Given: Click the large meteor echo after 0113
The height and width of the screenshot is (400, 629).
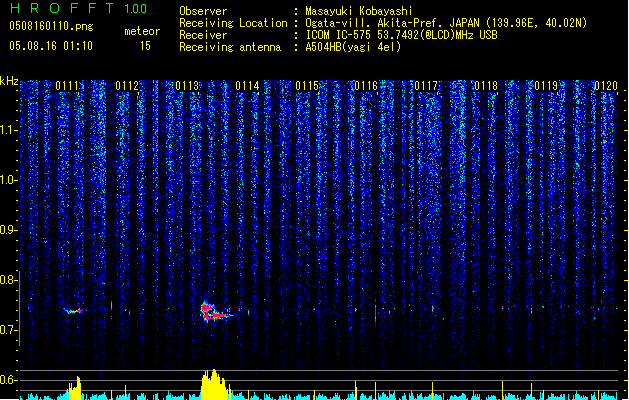Looking at the screenshot, I should [x=216, y=312].
